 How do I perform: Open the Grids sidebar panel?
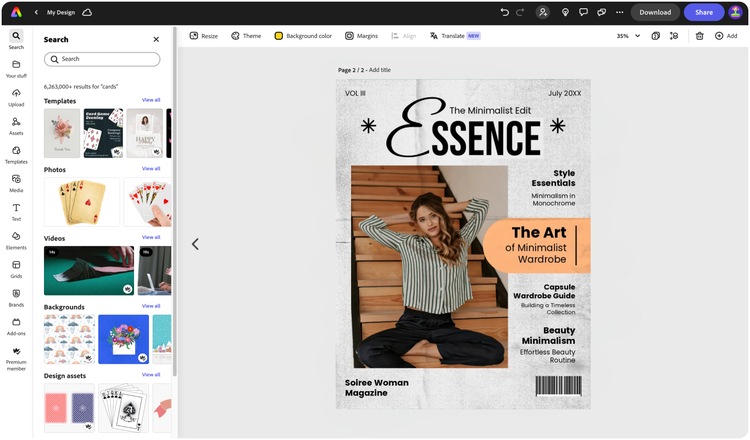(16, 269)
